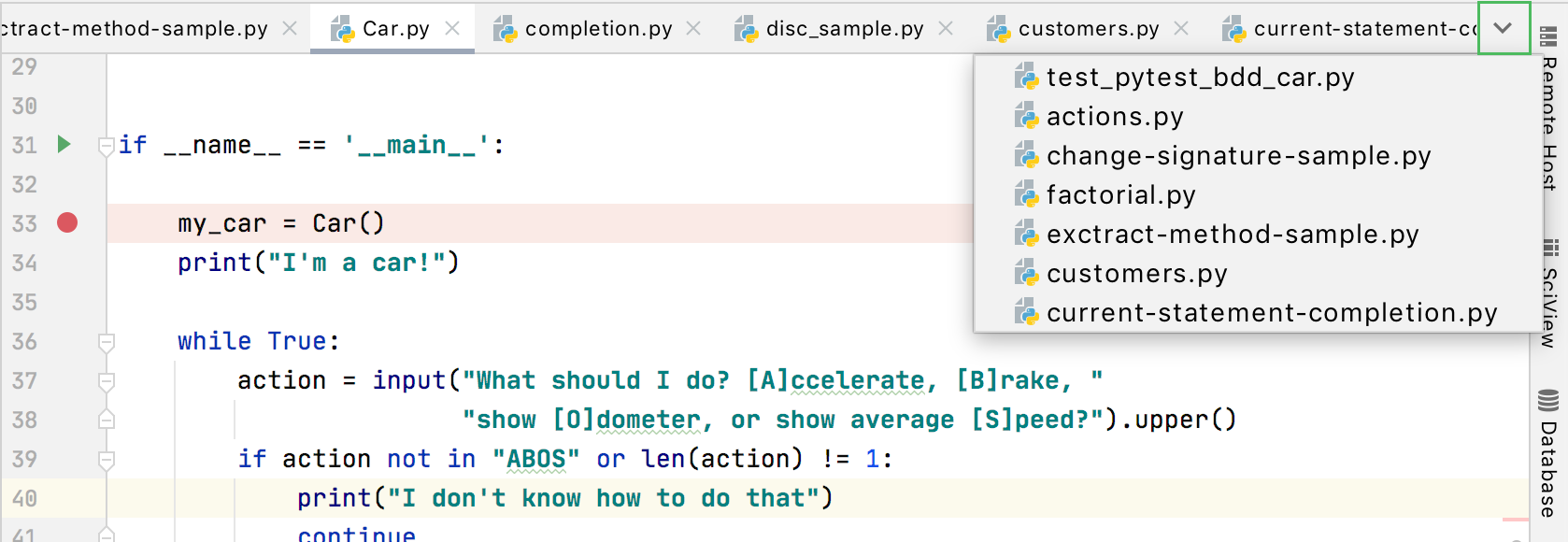Open actions.py from the tab list
1568x542 pixels.
(1114, 117)
